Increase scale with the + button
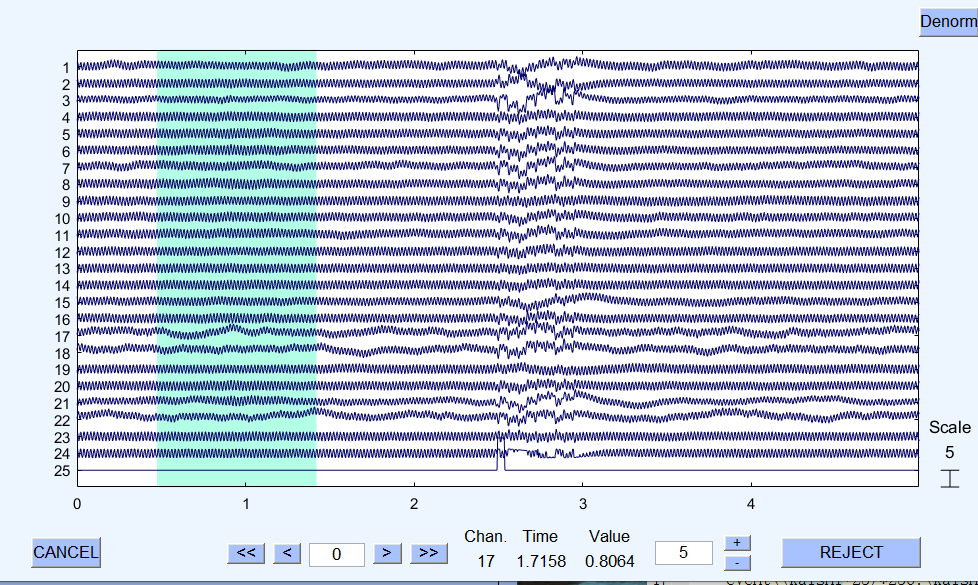Image resolution: width=978 pixels, height=585 pixels. click(x=737, y=543)
